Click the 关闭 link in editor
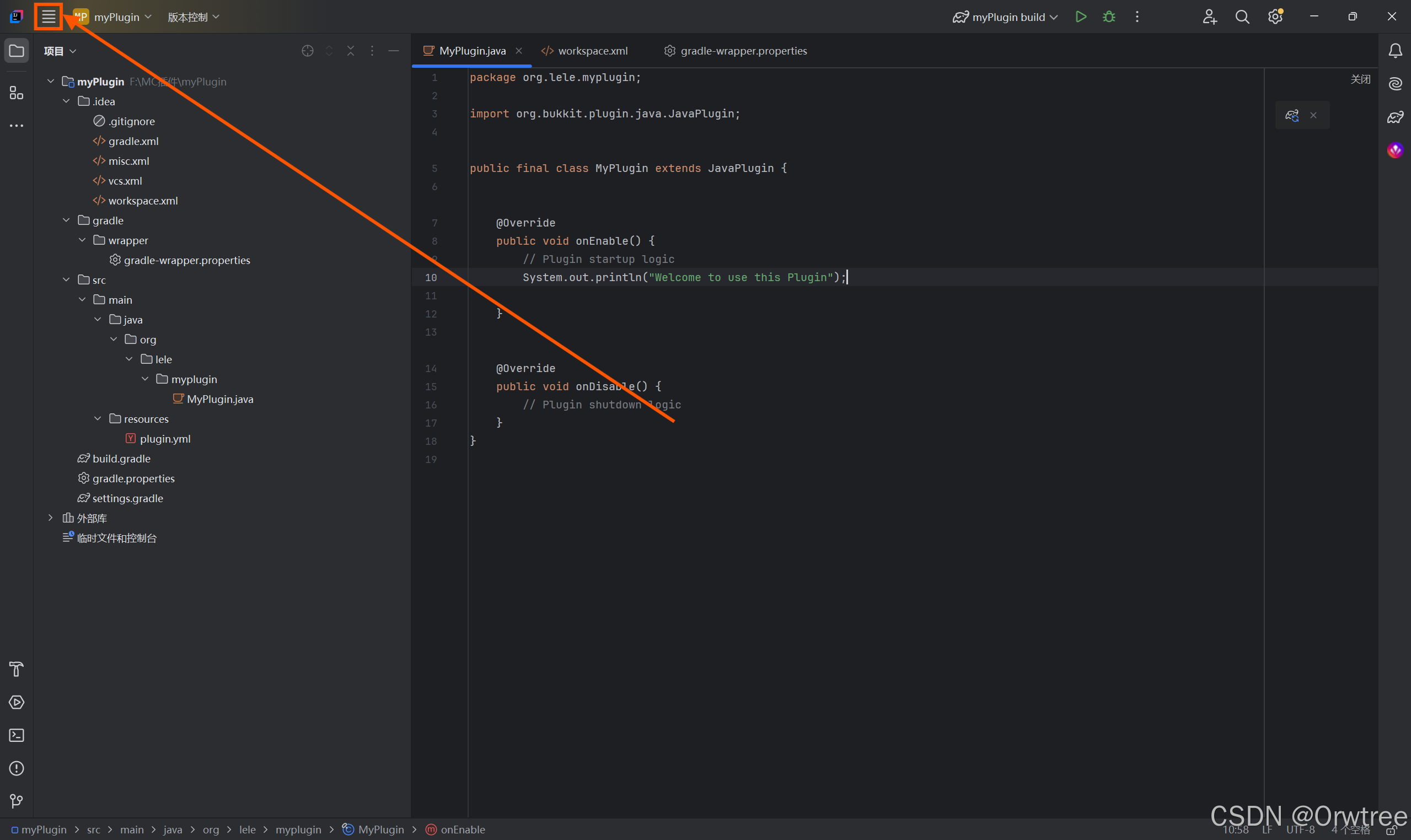 1360,79
